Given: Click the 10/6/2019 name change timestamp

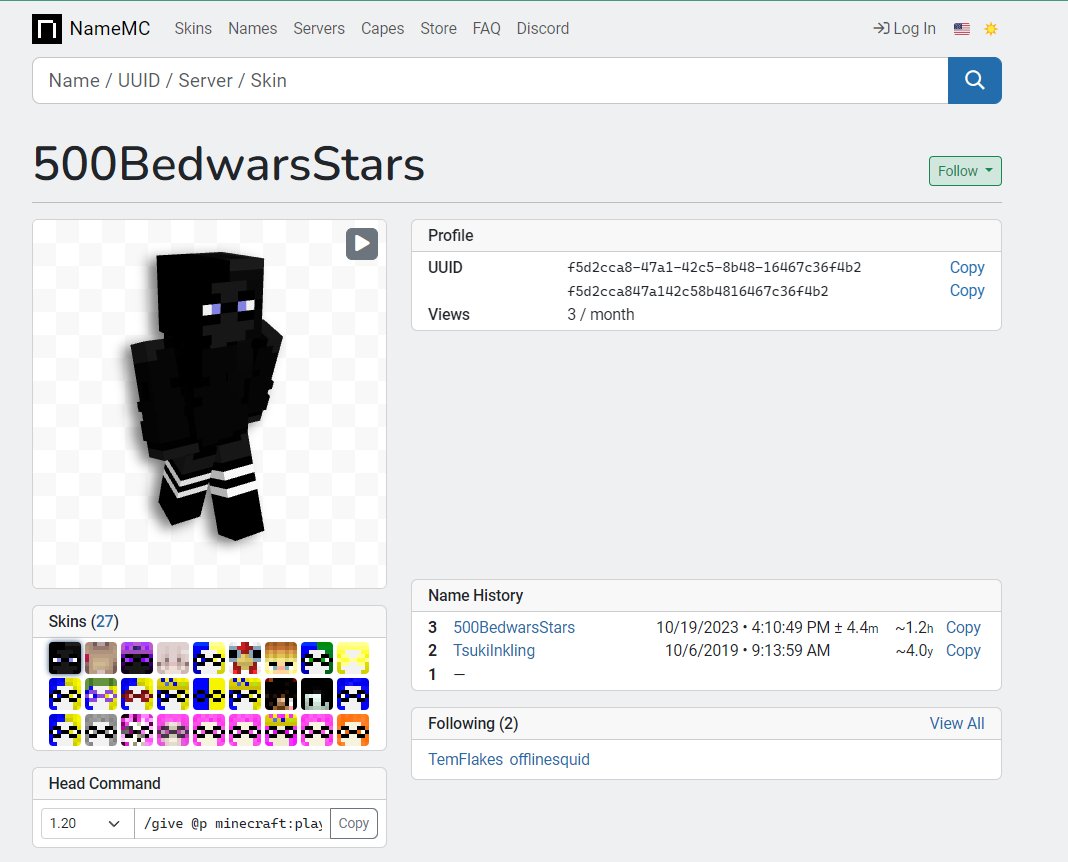Looking at the screenshot, I should [x=747, y=650].
